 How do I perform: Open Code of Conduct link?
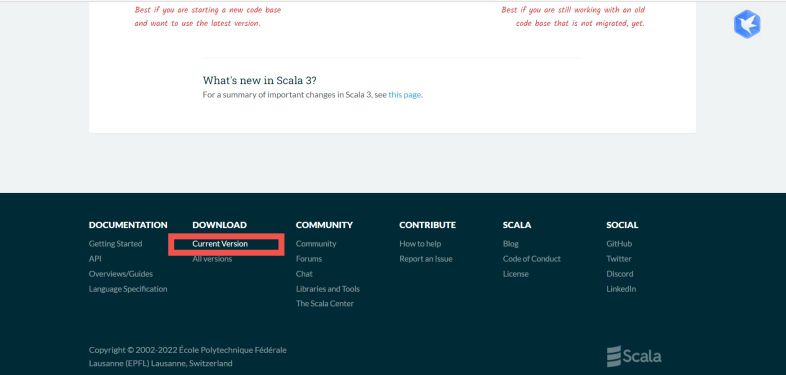point(531,259)
